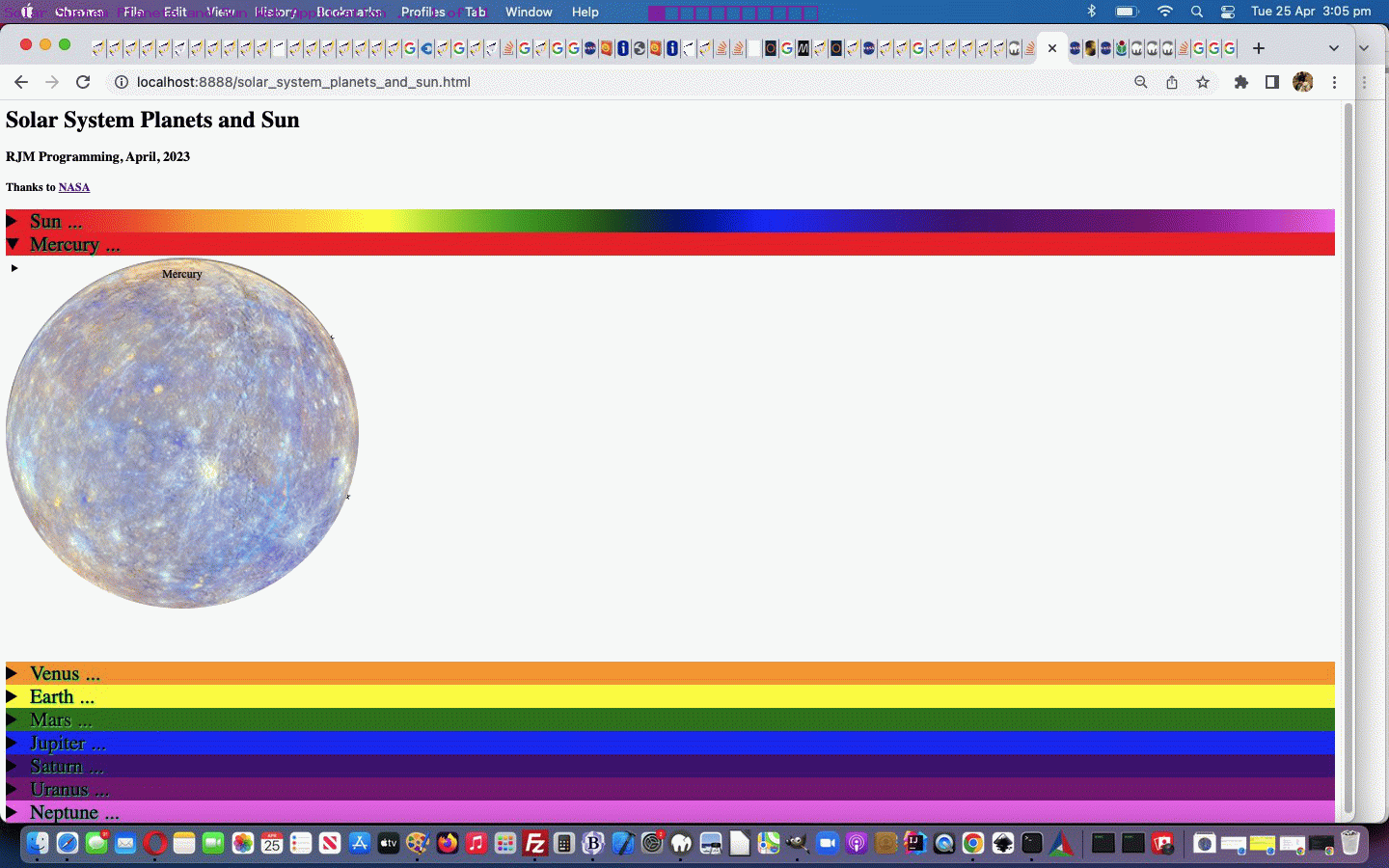This screenshot has width=1389, height=868.
Task: Open the Bookmarks menu
Action: (x=348, y=12)
